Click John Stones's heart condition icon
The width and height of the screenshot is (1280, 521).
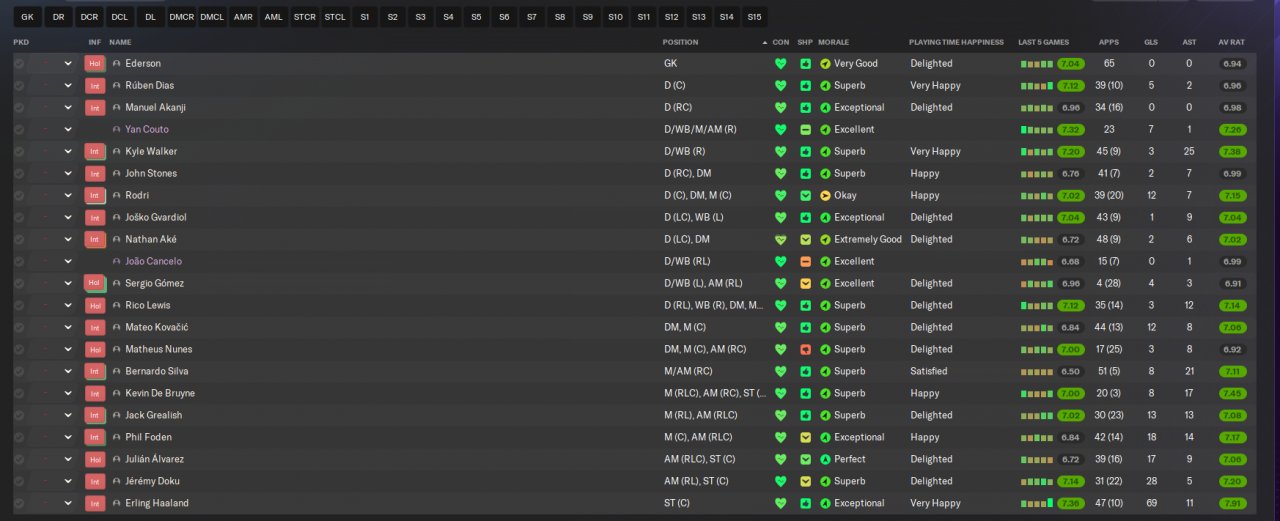coord(781,173)
